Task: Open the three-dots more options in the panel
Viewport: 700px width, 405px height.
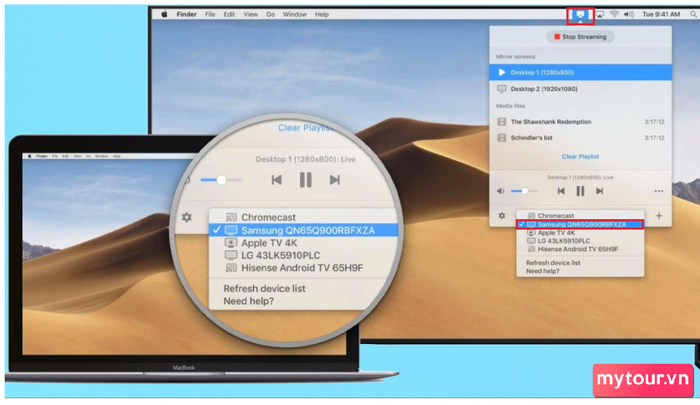Action: tap(658, 191)
